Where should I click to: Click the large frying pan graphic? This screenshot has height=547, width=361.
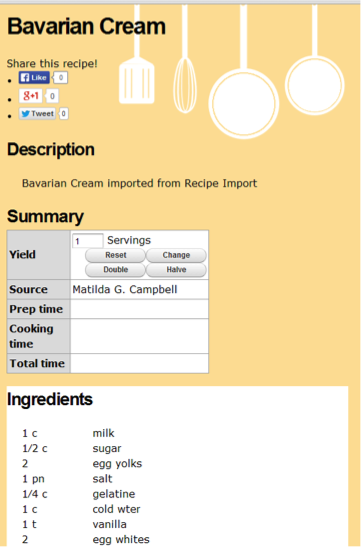point(243,72)
